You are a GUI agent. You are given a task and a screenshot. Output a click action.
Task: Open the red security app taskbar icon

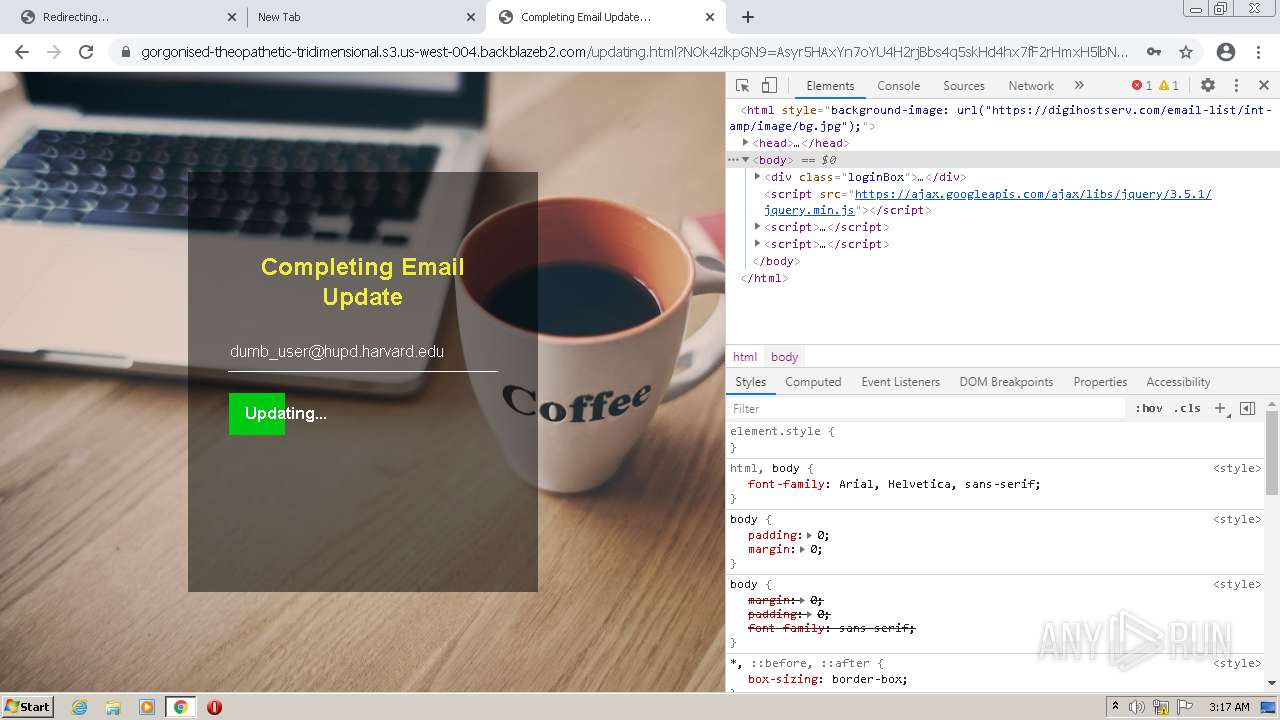[x=214, y=707]
